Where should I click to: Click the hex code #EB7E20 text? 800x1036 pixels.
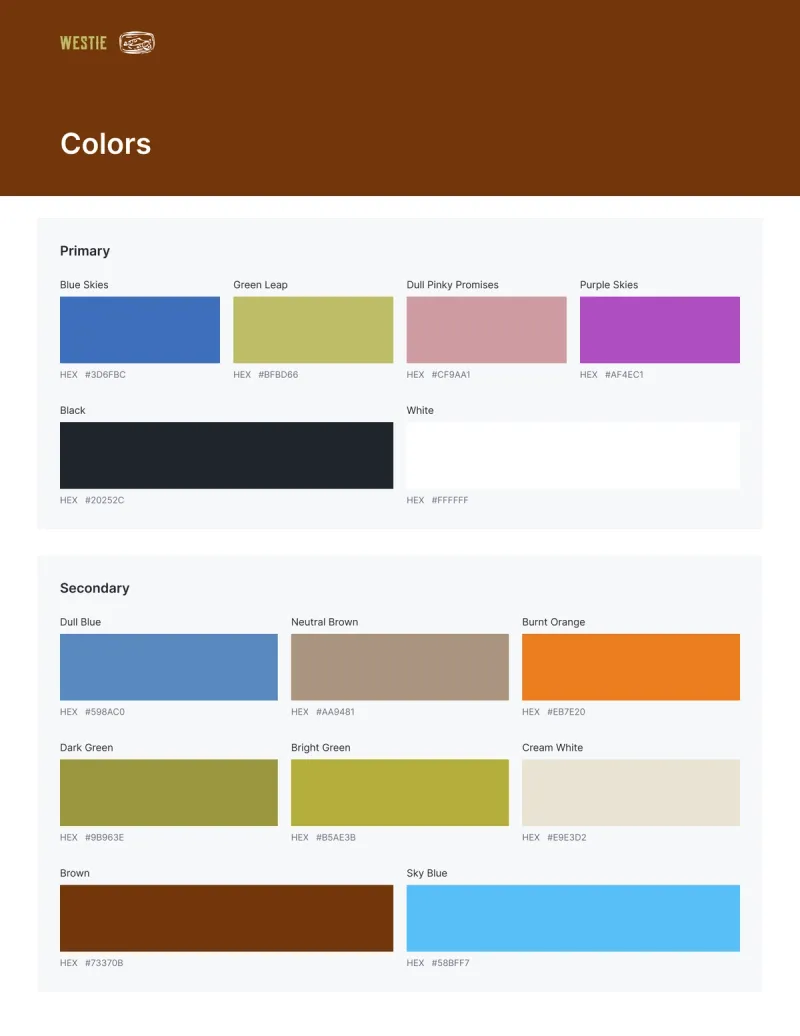(566, 712)
